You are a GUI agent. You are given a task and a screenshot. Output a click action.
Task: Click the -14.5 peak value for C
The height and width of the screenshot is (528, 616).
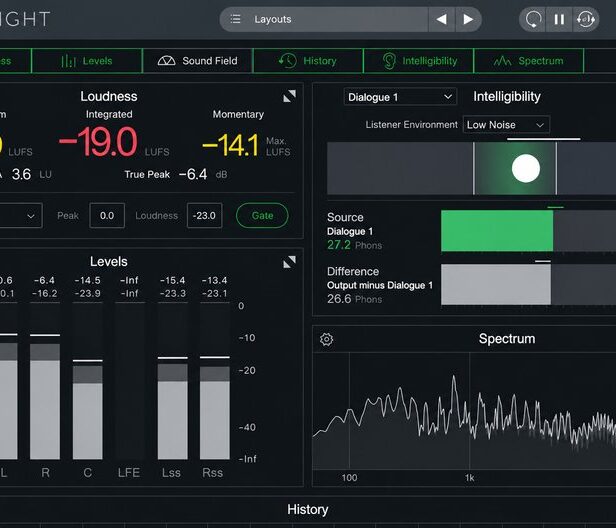tap(87, 280)
